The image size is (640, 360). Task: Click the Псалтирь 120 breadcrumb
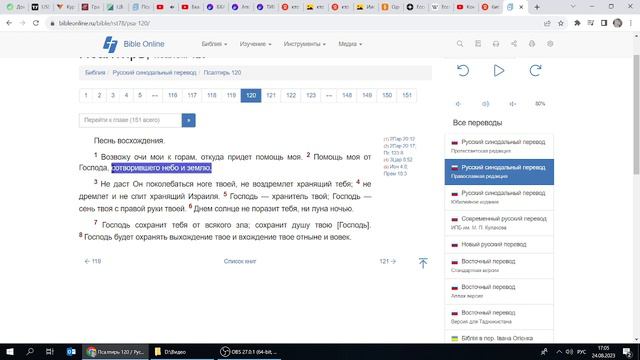click(222, 73)
